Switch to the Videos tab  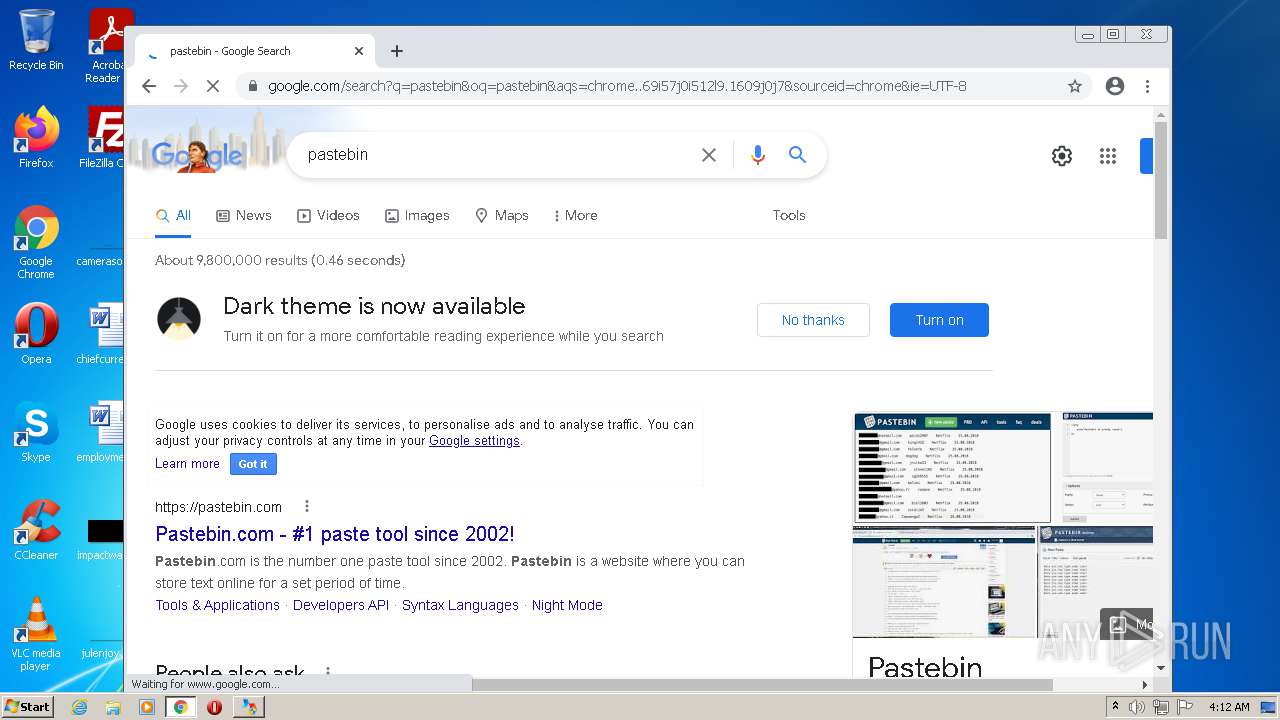click(x=328, y=215)
